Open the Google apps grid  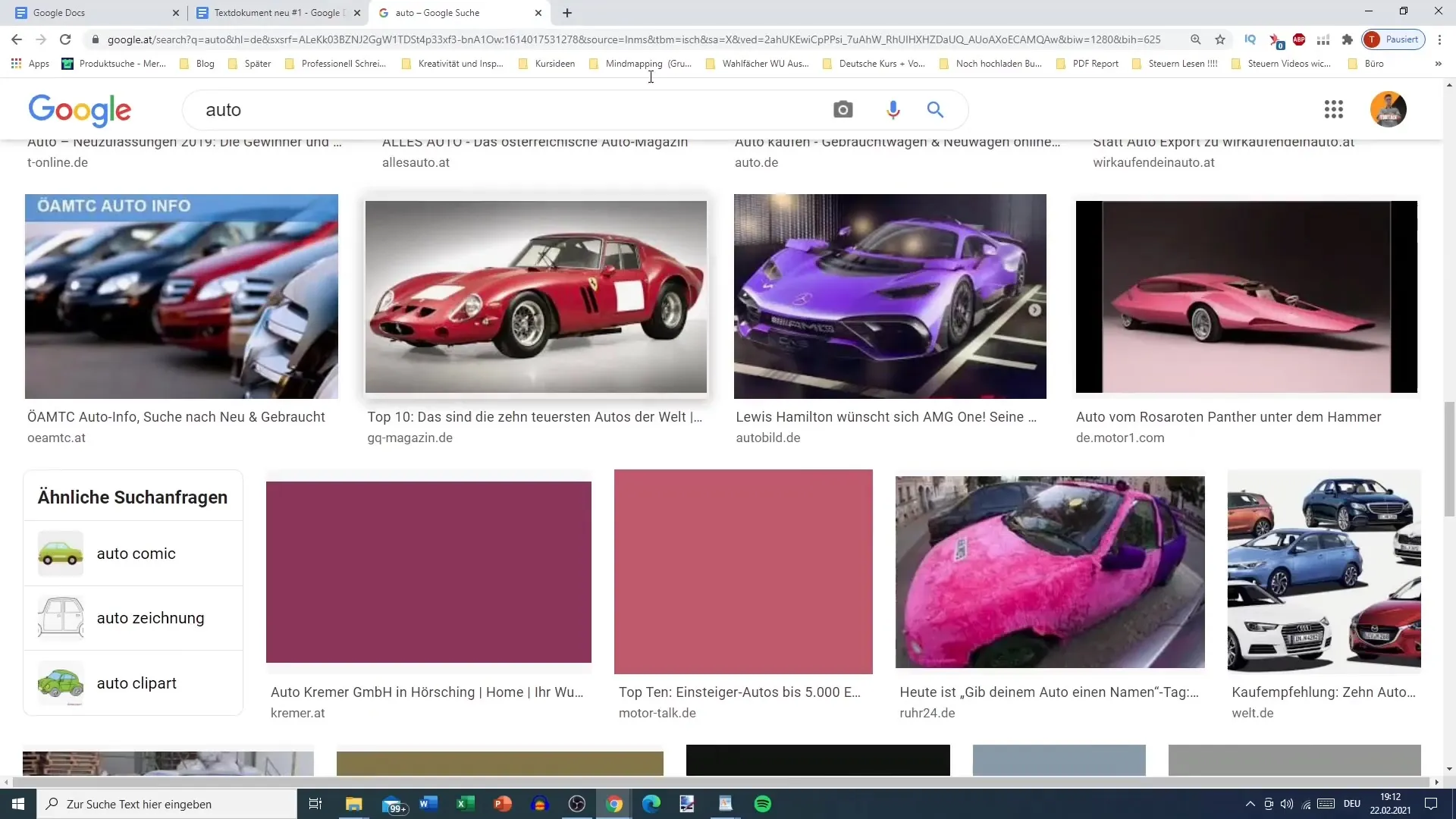point(1333,110)
